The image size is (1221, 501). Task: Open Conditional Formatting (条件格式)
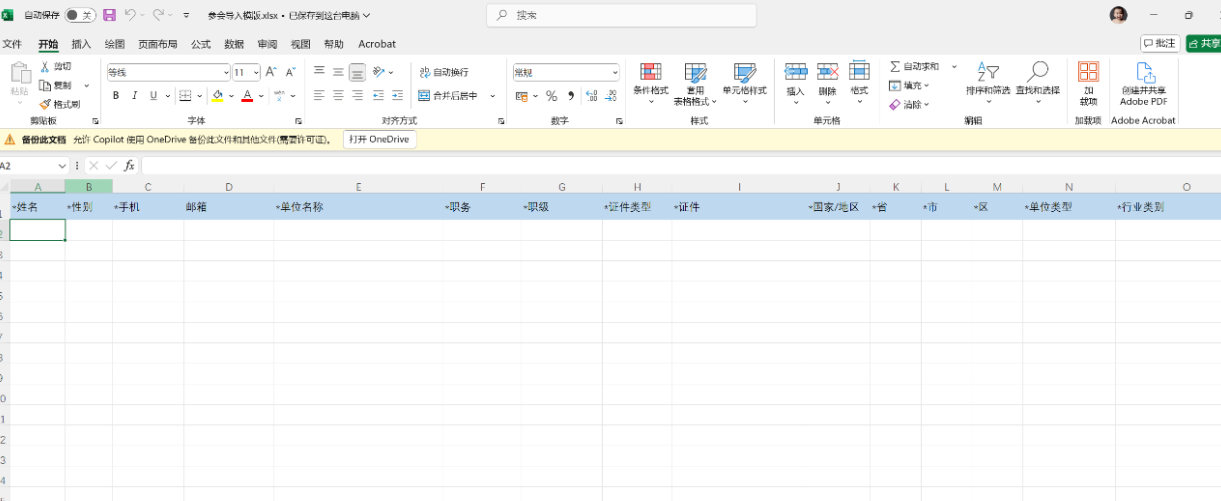[x=650, y=78]
